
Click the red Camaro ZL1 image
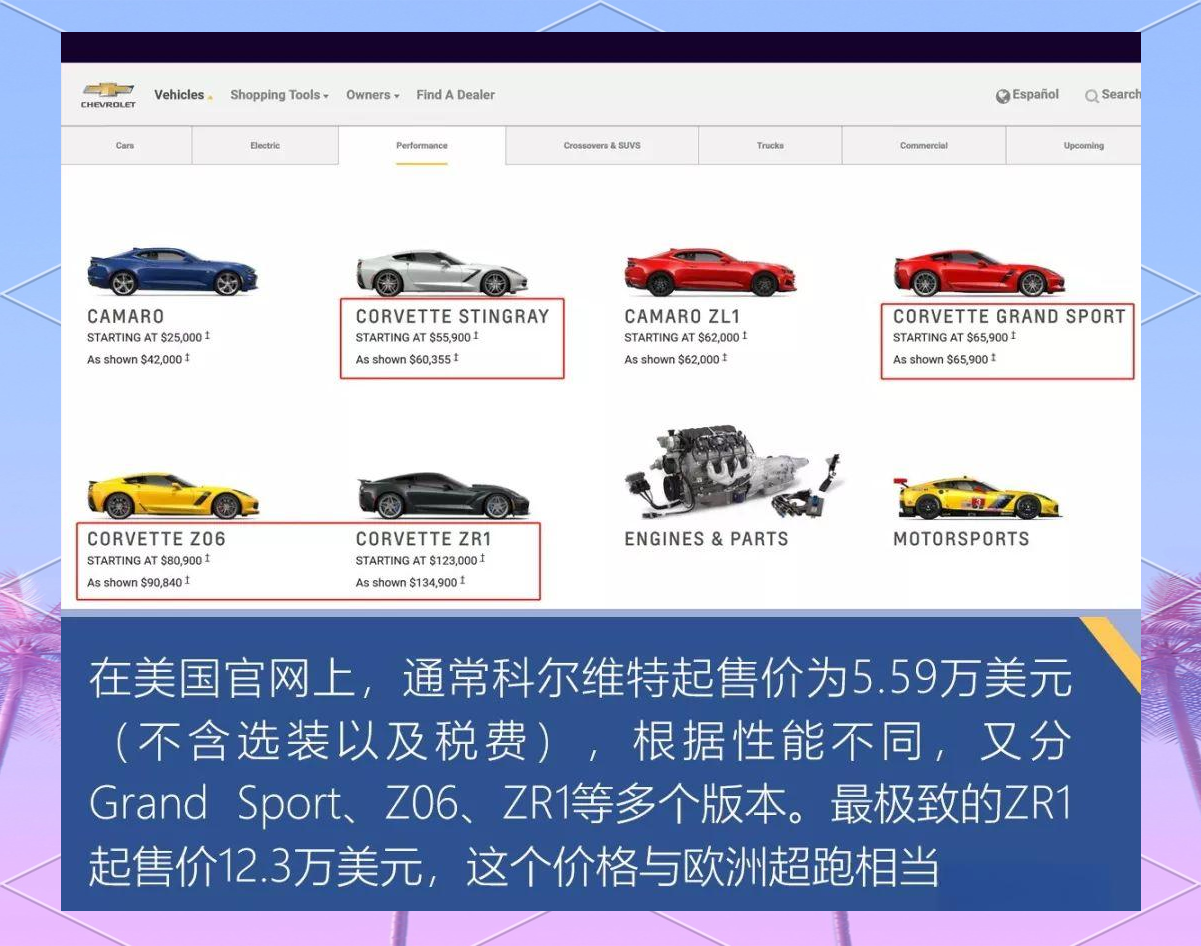click(x=710, y=273)
